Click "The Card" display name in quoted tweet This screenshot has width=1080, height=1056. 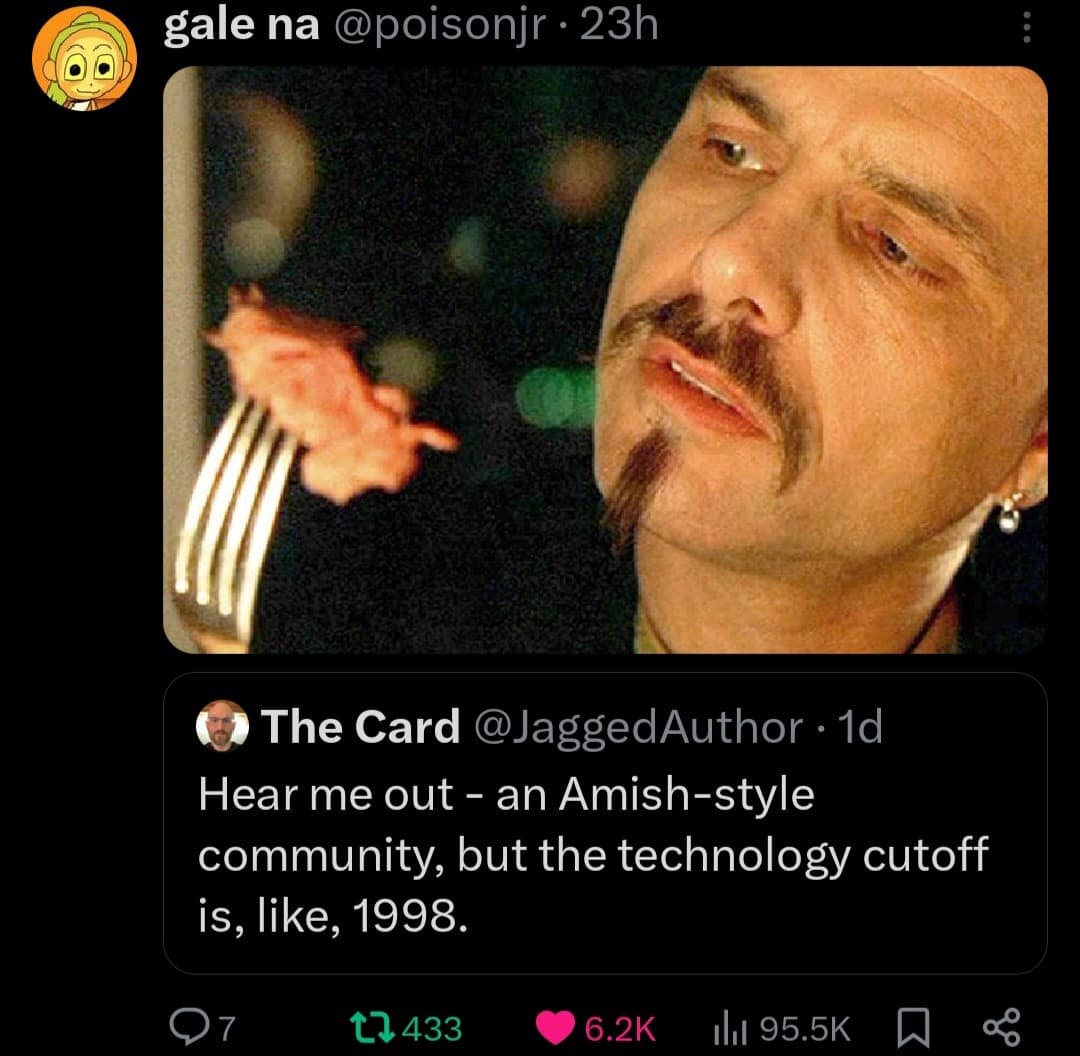click(x=359, y=727)
